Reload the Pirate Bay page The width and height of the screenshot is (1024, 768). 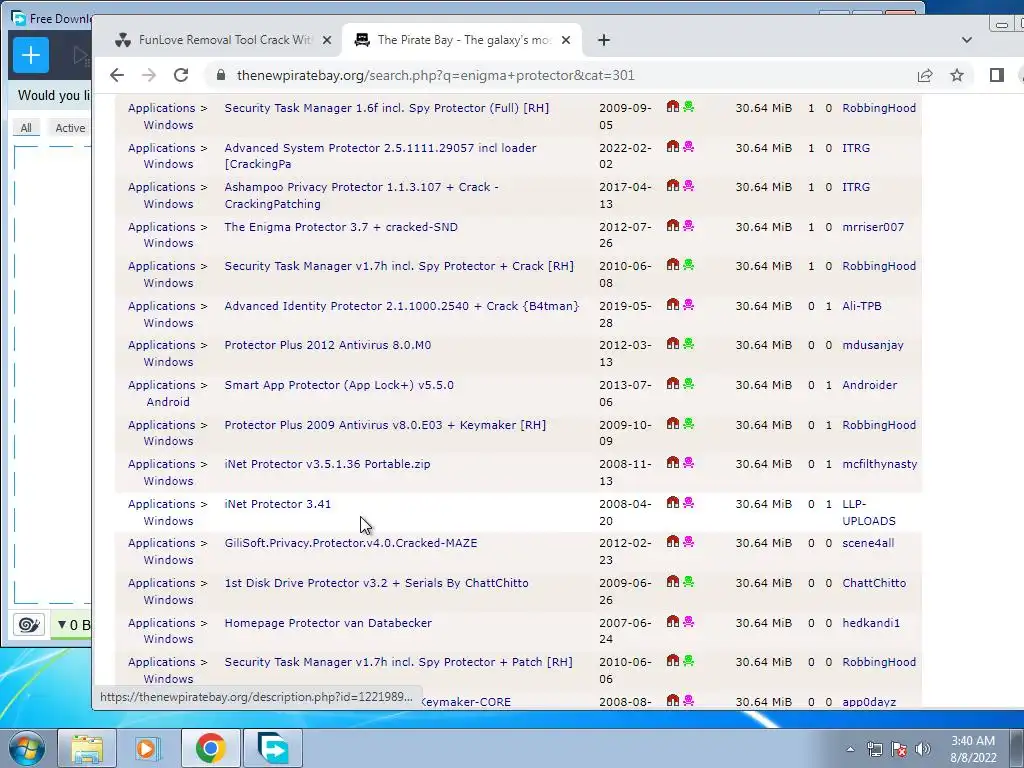(181, 75)
